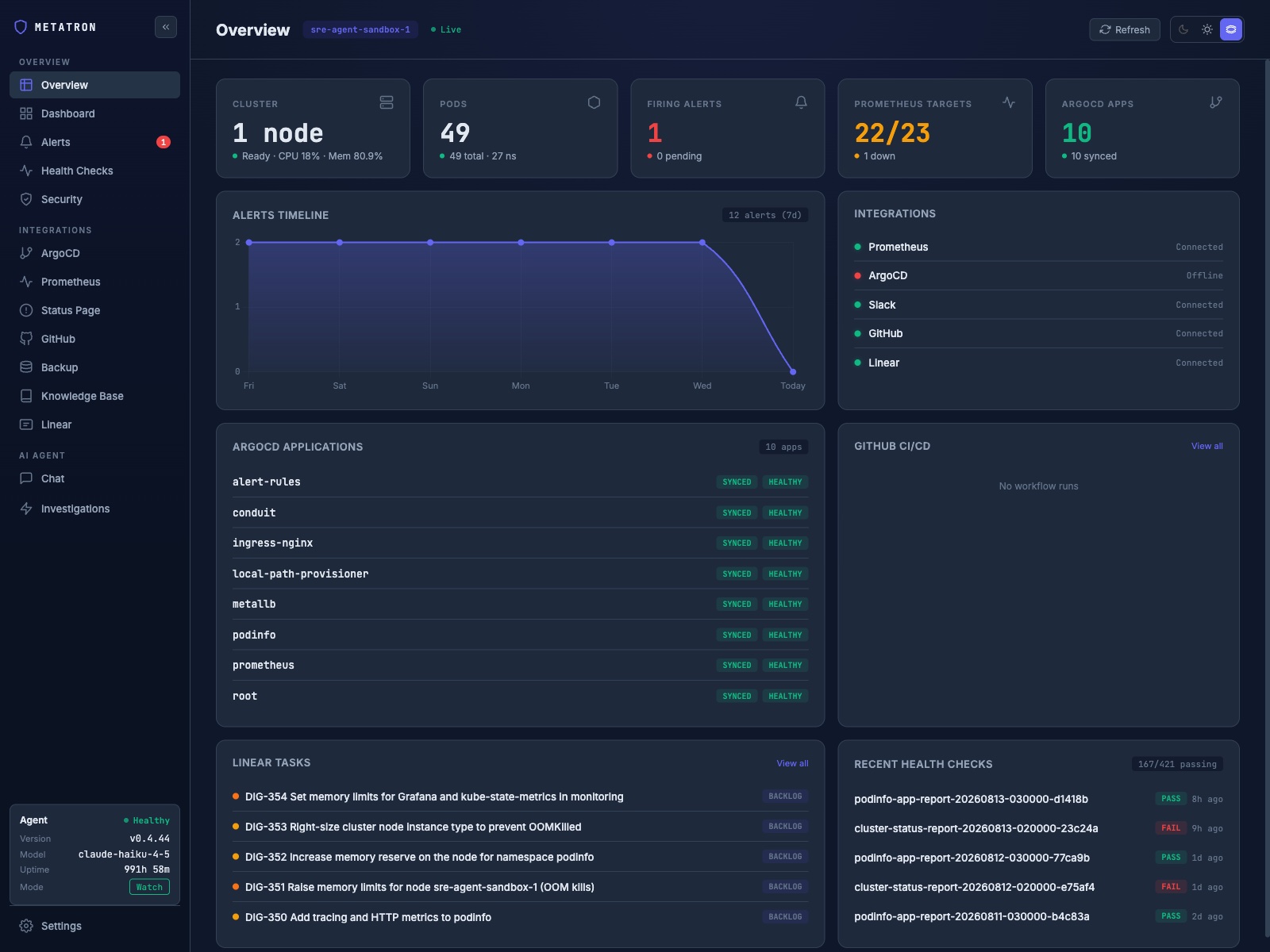Open Overview in the sidebar
The image size is (1270, 952).
coord(94,85)
